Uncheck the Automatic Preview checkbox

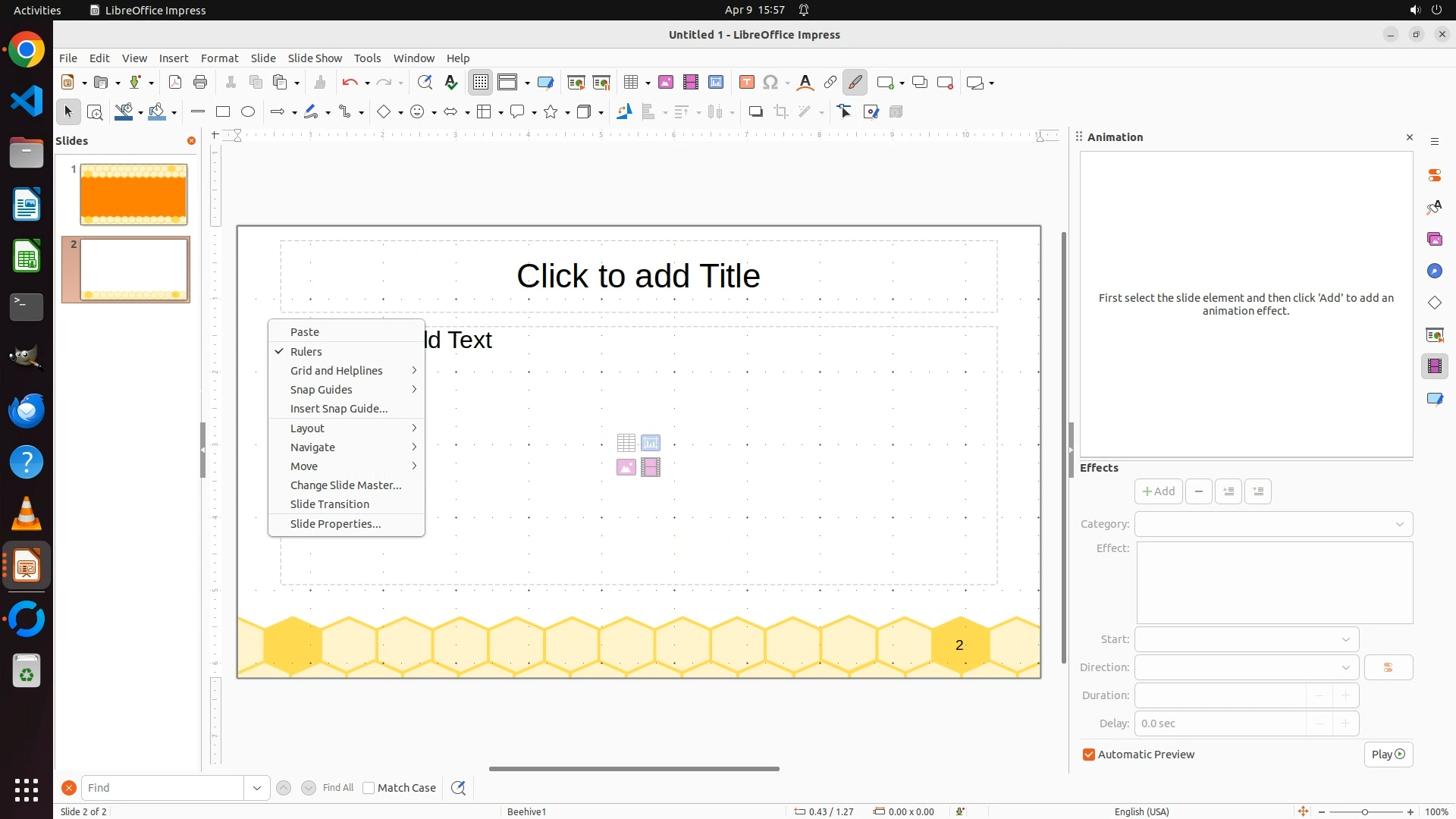tap(1089, 755)
